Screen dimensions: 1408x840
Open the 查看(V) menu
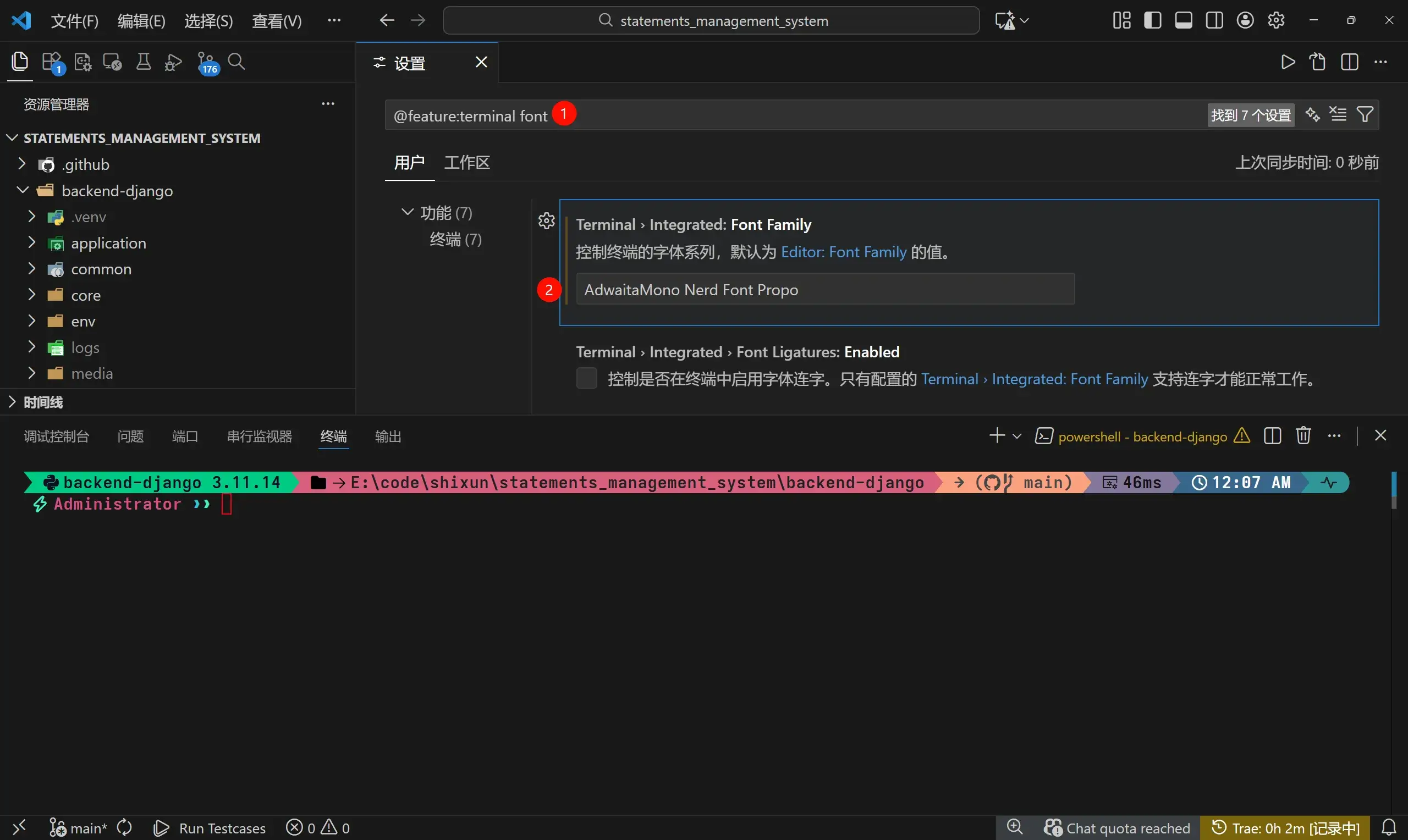276,20
